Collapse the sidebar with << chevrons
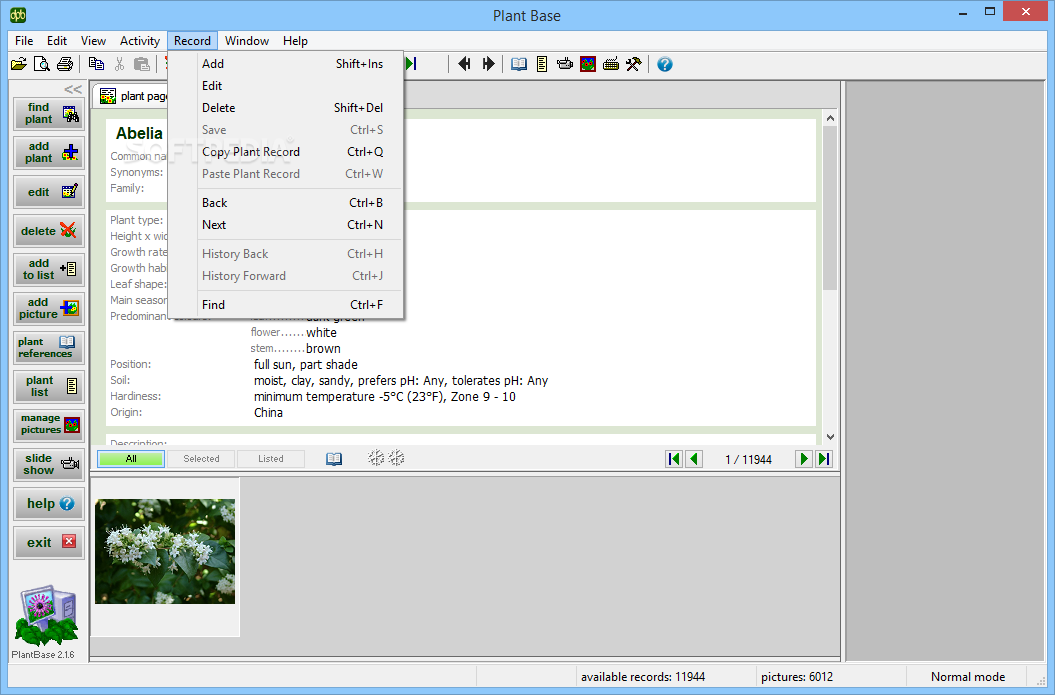The height and width of the screenshot is (695, 1055). click(73, 89)
